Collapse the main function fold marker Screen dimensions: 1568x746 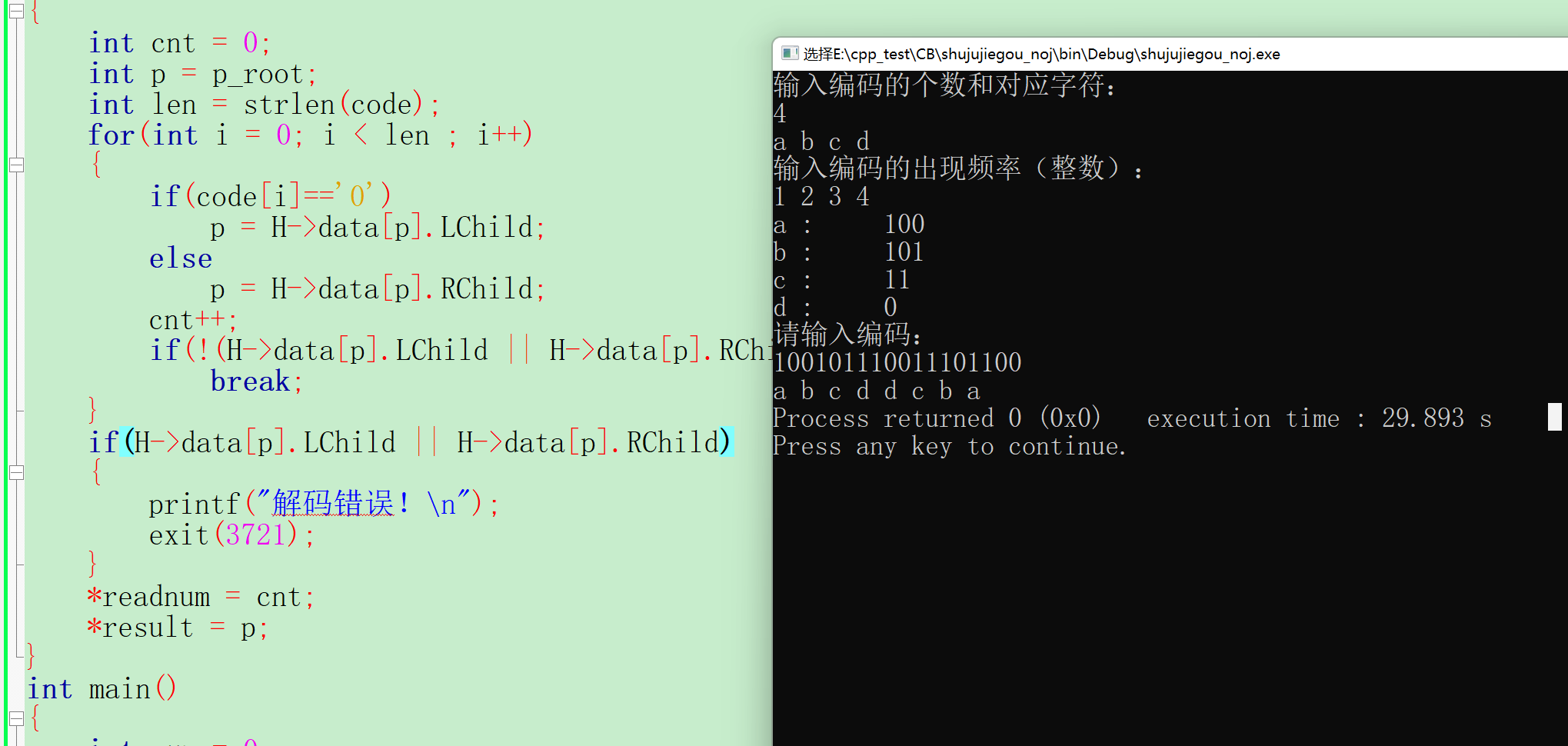click(x=16, y=718)
